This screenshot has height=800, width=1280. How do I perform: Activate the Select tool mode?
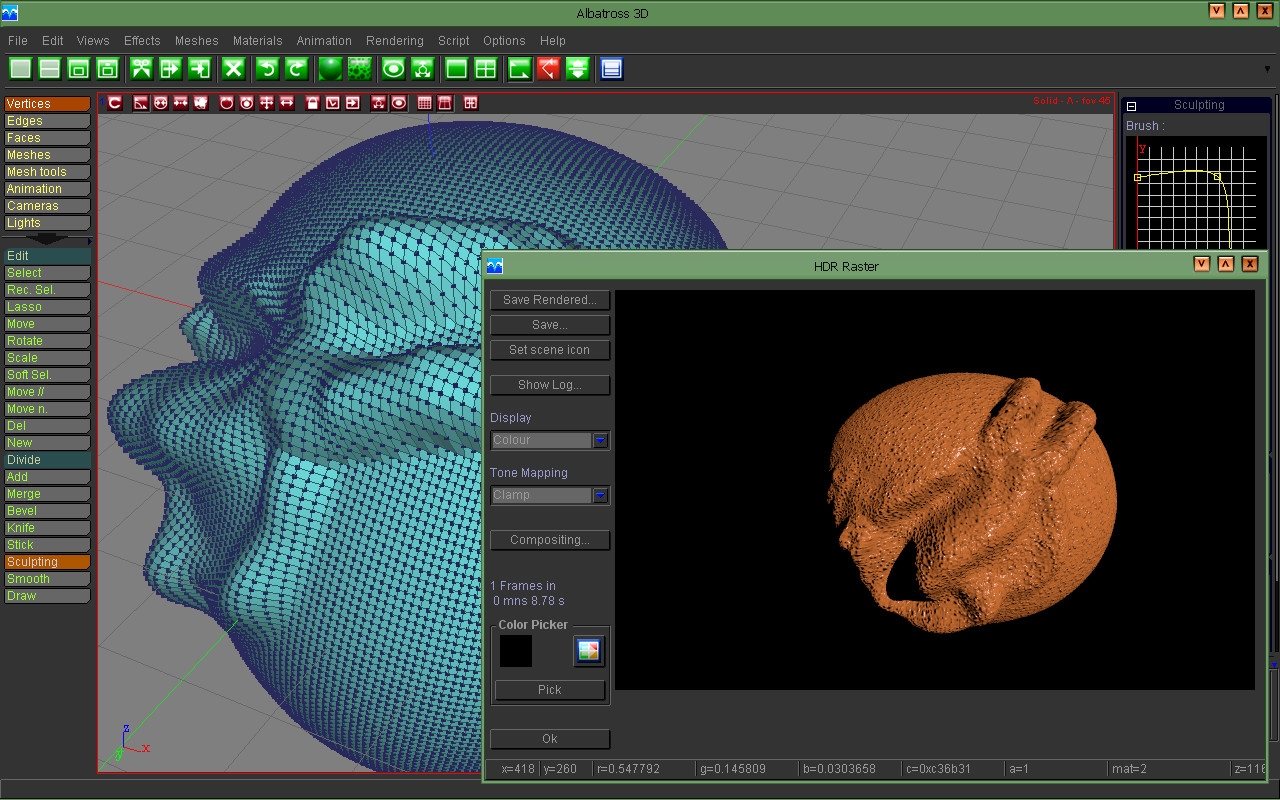47,273
